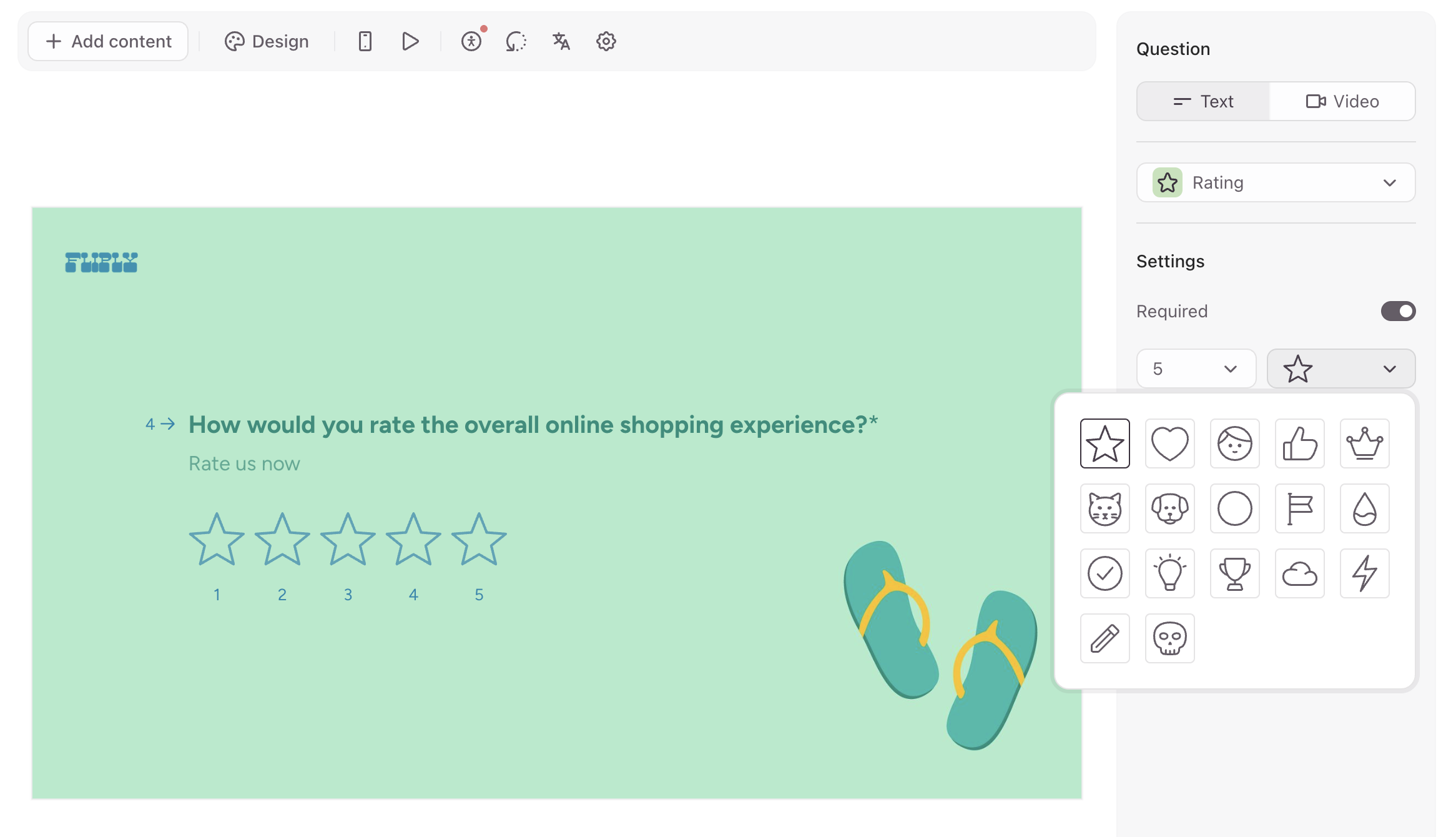Open mobile preview device icon
Viewport: 1456px width, 837px height.
point(365,41)
